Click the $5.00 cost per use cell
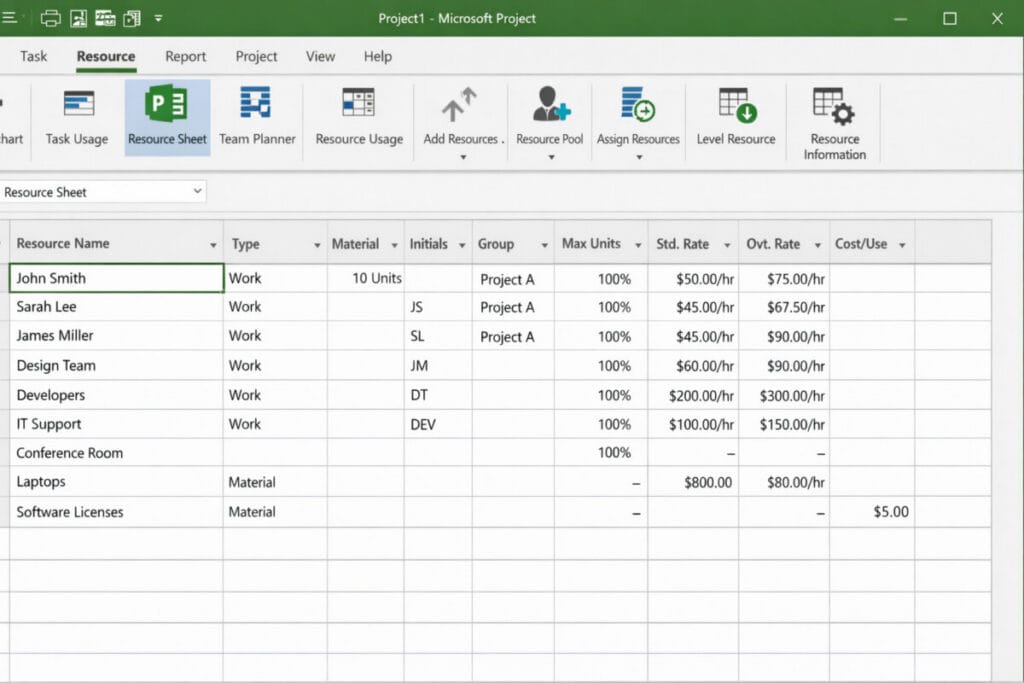 coord(872,512)
